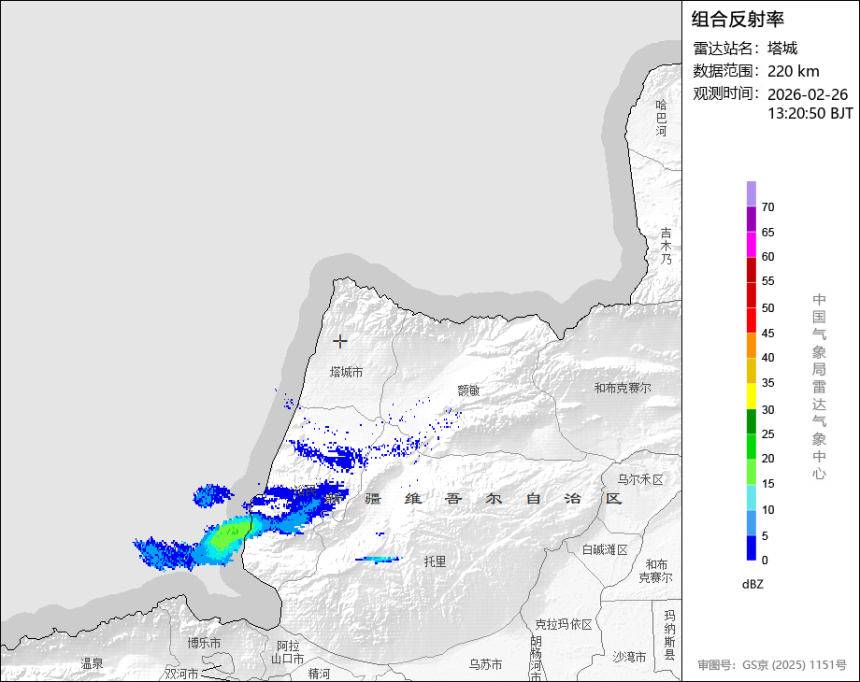This screenshot has height=682, width=860.
Task: Click the 审图号 GS京 (2025) 1151号 text
Action: [x=772, y=665]
